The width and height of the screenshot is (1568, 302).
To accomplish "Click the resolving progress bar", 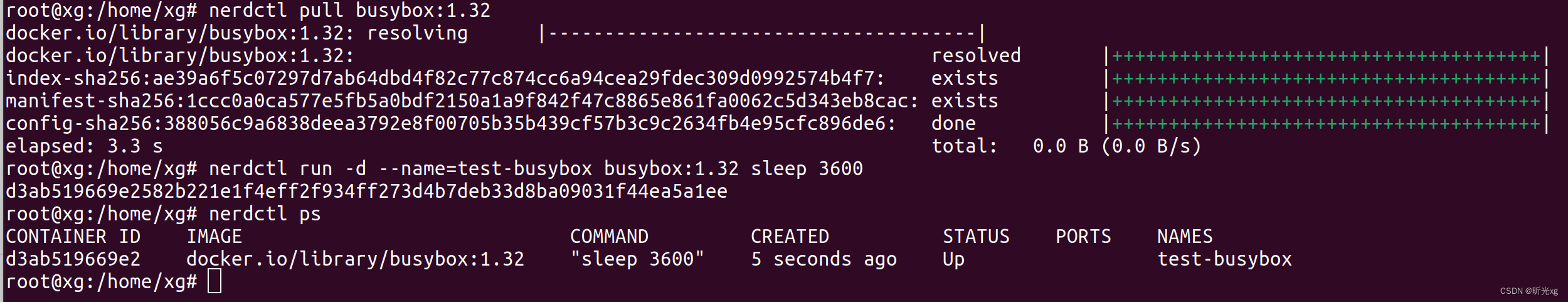I will pyautogui.click(x=762, y=33).
